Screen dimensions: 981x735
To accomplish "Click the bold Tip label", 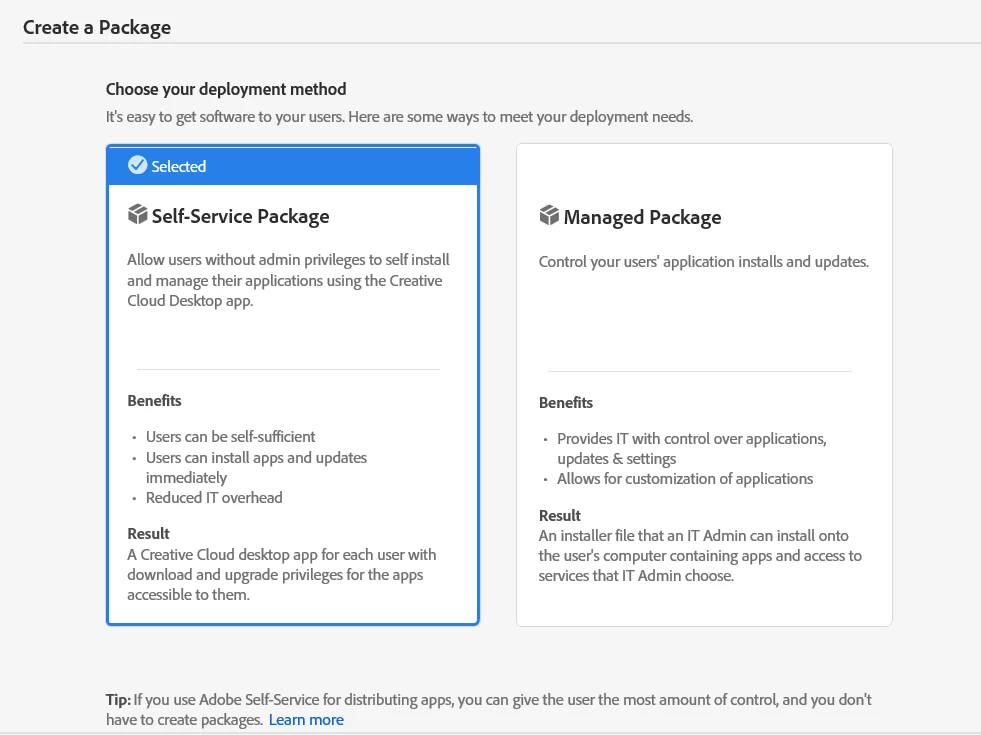I will coord(118,700).
